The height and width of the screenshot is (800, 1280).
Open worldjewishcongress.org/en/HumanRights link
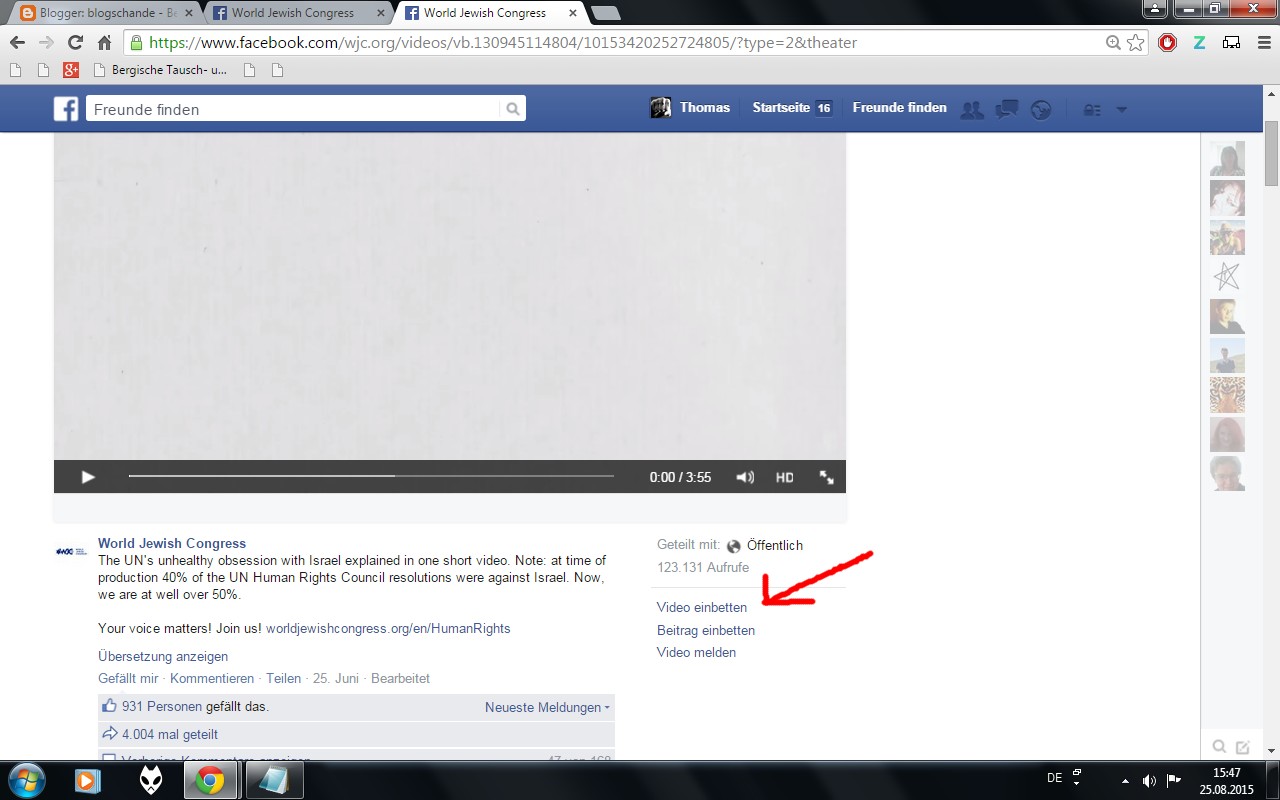[x=388, y=629]
